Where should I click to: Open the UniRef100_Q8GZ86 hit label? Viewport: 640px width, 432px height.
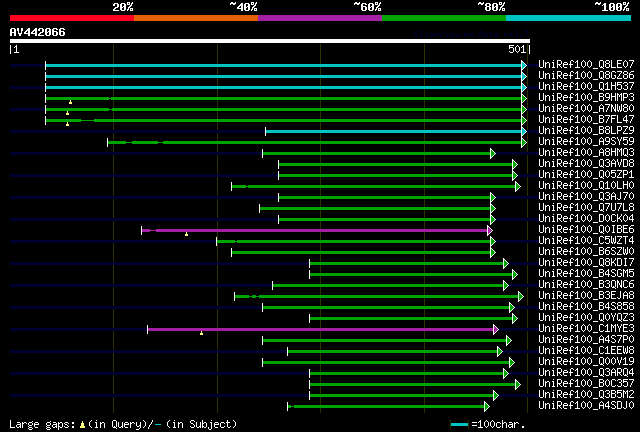point(586,76)
